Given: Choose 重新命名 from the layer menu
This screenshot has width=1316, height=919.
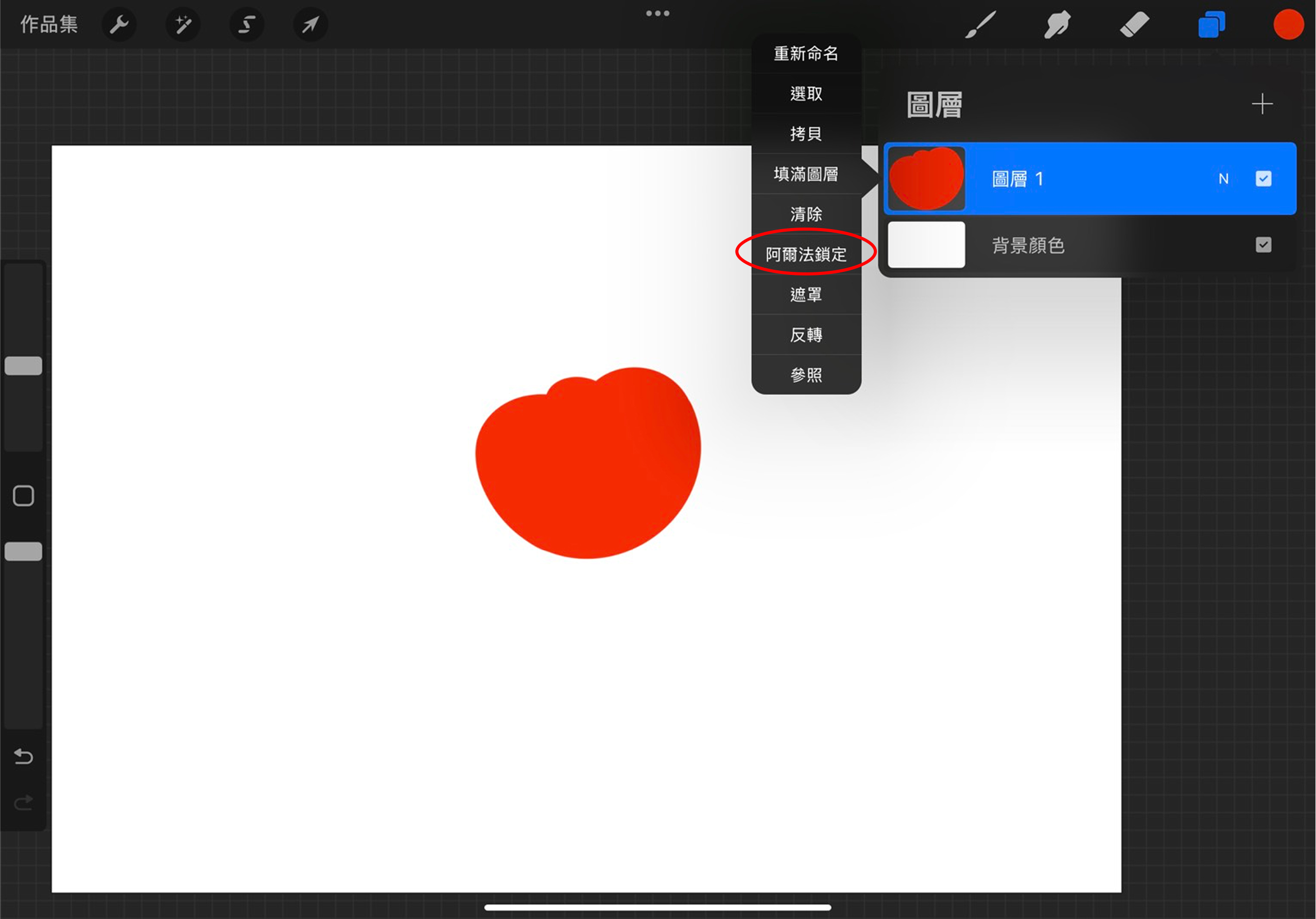Looking at the screenshot, I should coord(806,54).
